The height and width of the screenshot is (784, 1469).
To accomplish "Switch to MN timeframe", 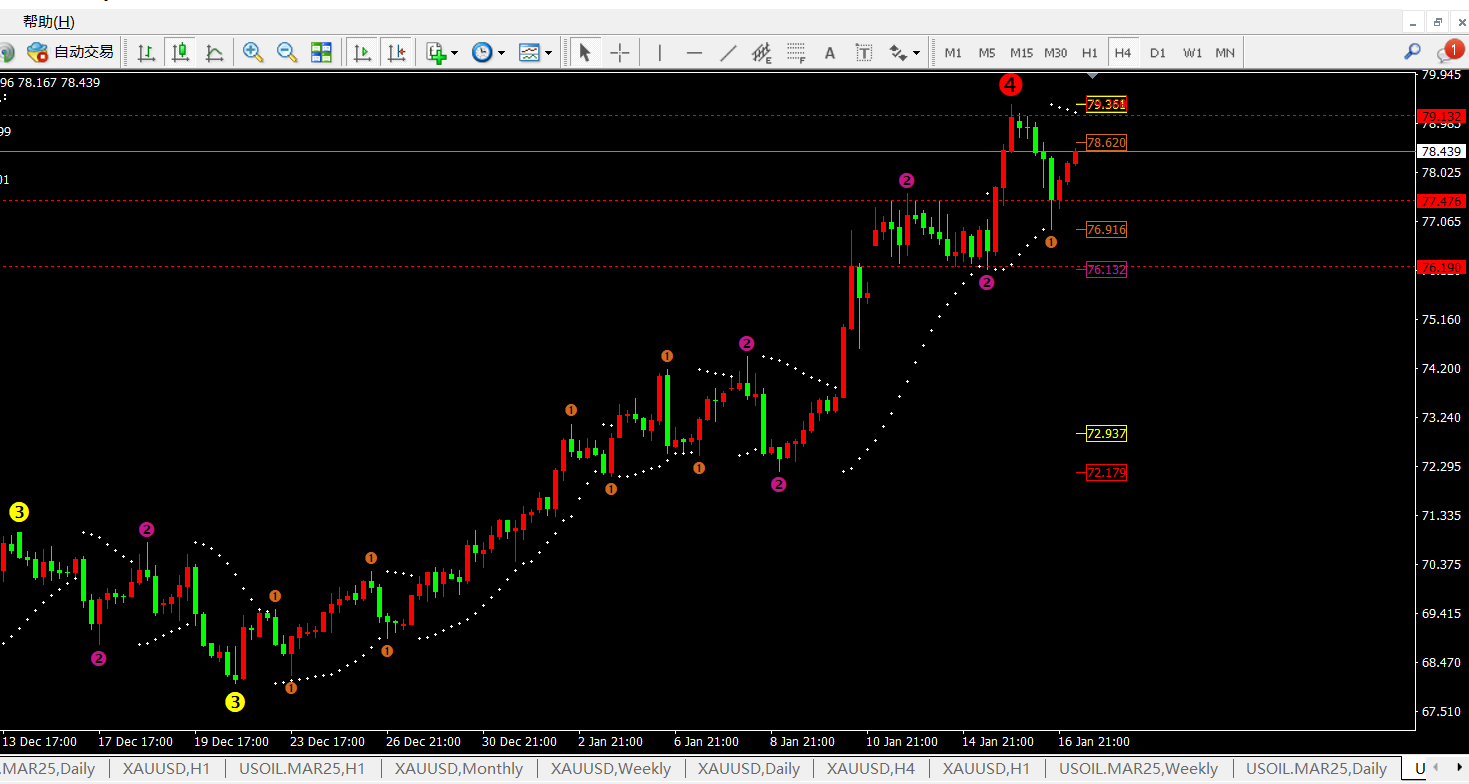I will pos(1225,53).
